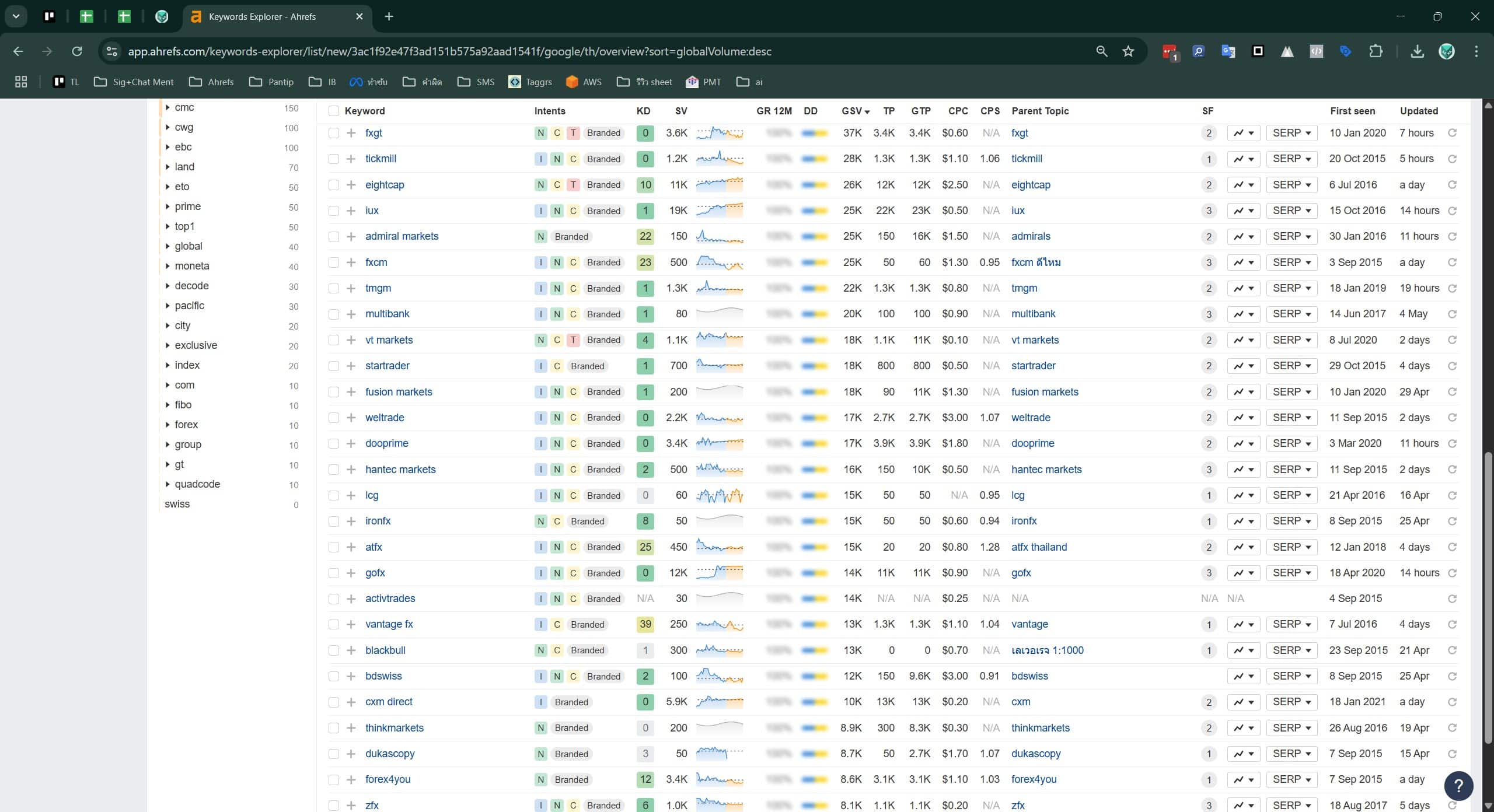
Task: Open the Pantip bookmarks folder
Action: 271,82
